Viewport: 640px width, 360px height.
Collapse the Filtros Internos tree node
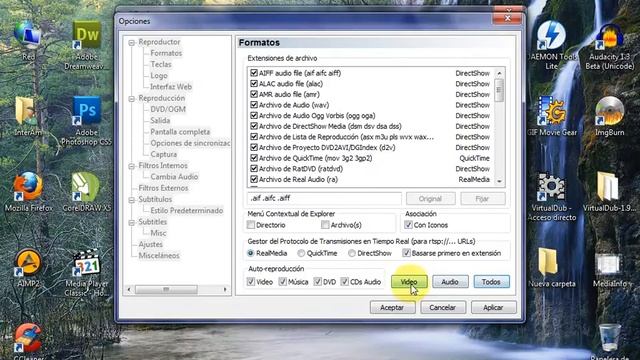point(131,166)
